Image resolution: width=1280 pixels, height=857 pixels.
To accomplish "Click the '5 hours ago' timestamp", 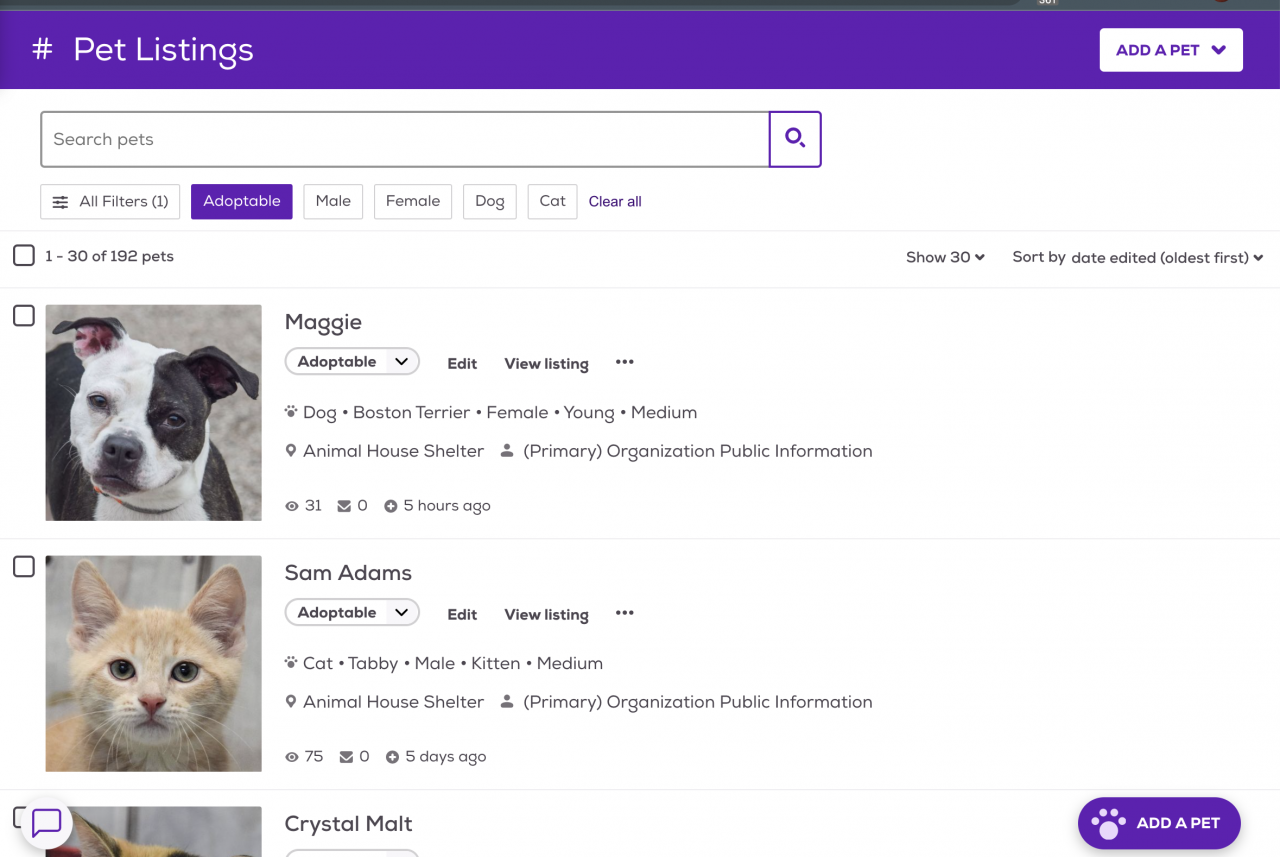I will click(x=447, y=506).
